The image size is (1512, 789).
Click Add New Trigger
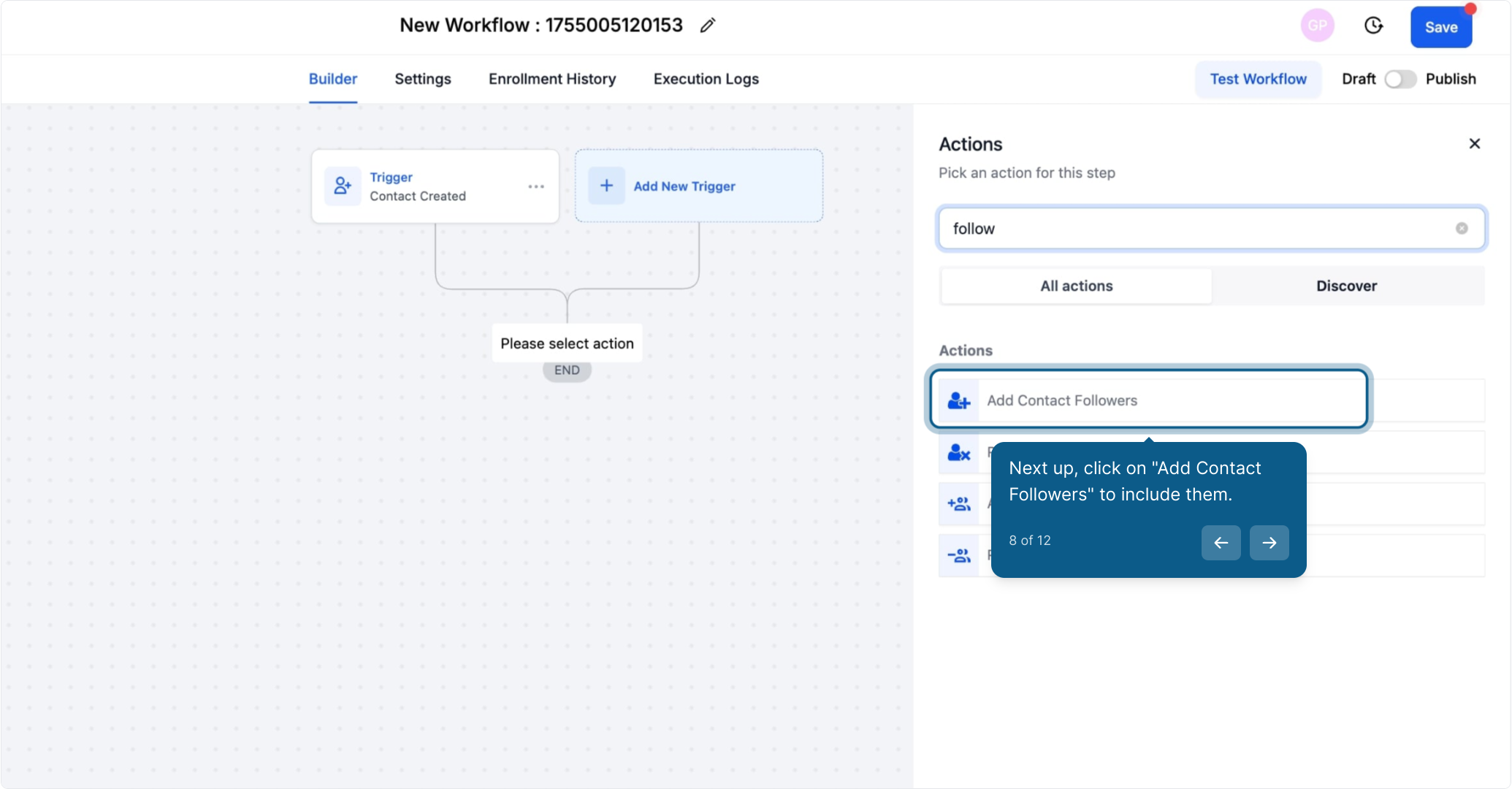pos(699,186)
